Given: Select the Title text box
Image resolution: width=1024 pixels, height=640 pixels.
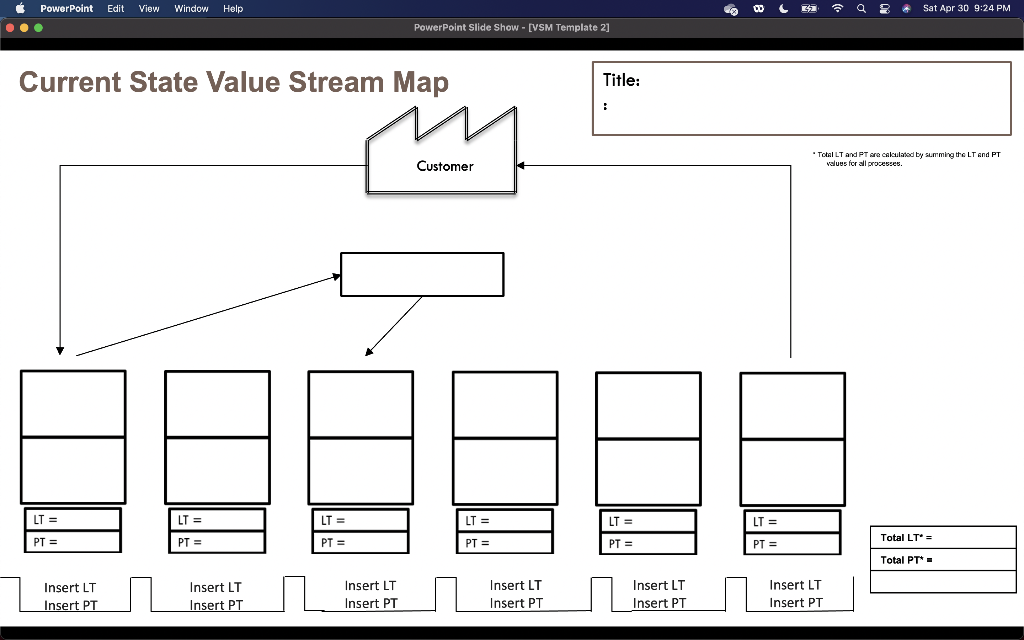Looking at the screenshot, I should coord(800,98).
